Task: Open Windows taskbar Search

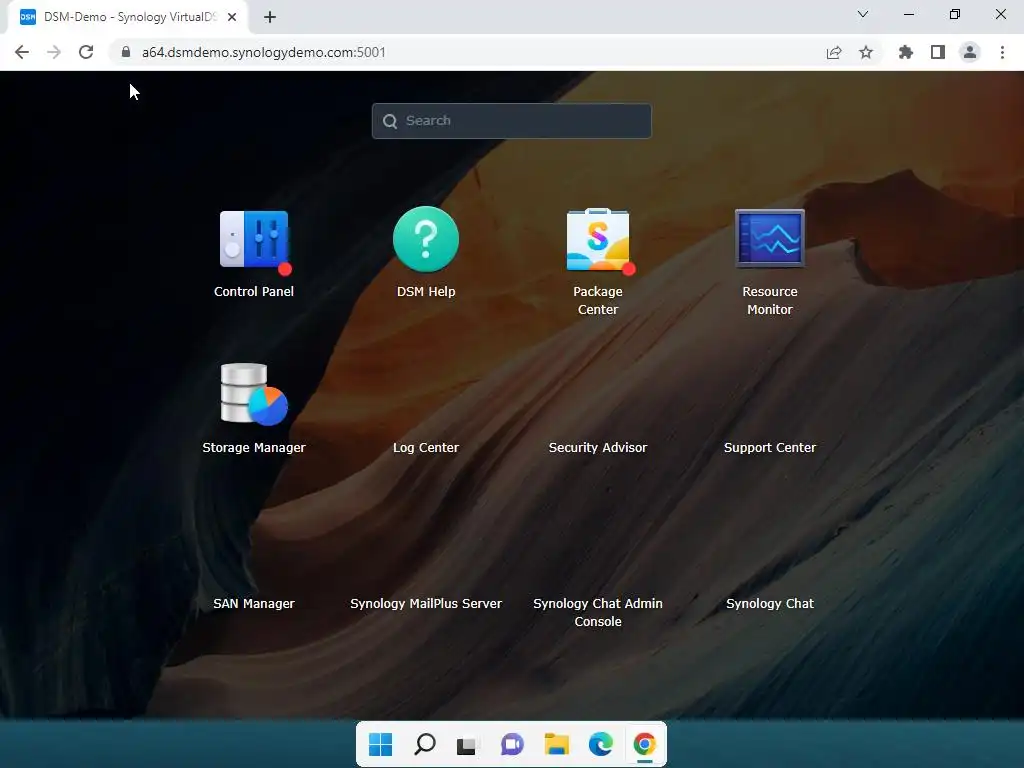Action: tap(424, 744)
